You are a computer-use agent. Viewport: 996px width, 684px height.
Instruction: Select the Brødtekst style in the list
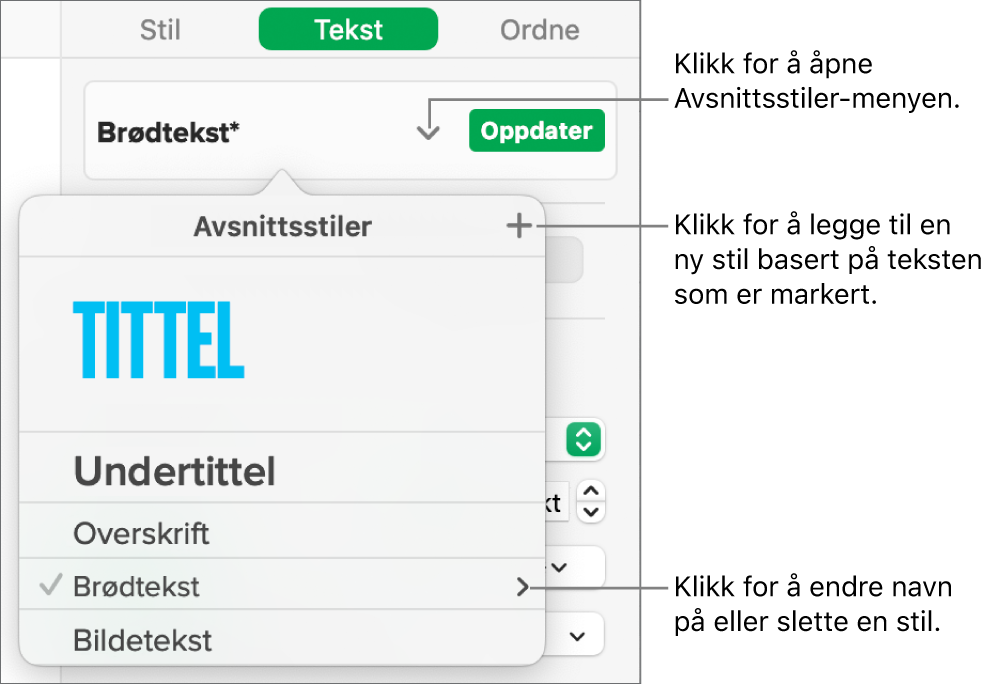point(282,584)
